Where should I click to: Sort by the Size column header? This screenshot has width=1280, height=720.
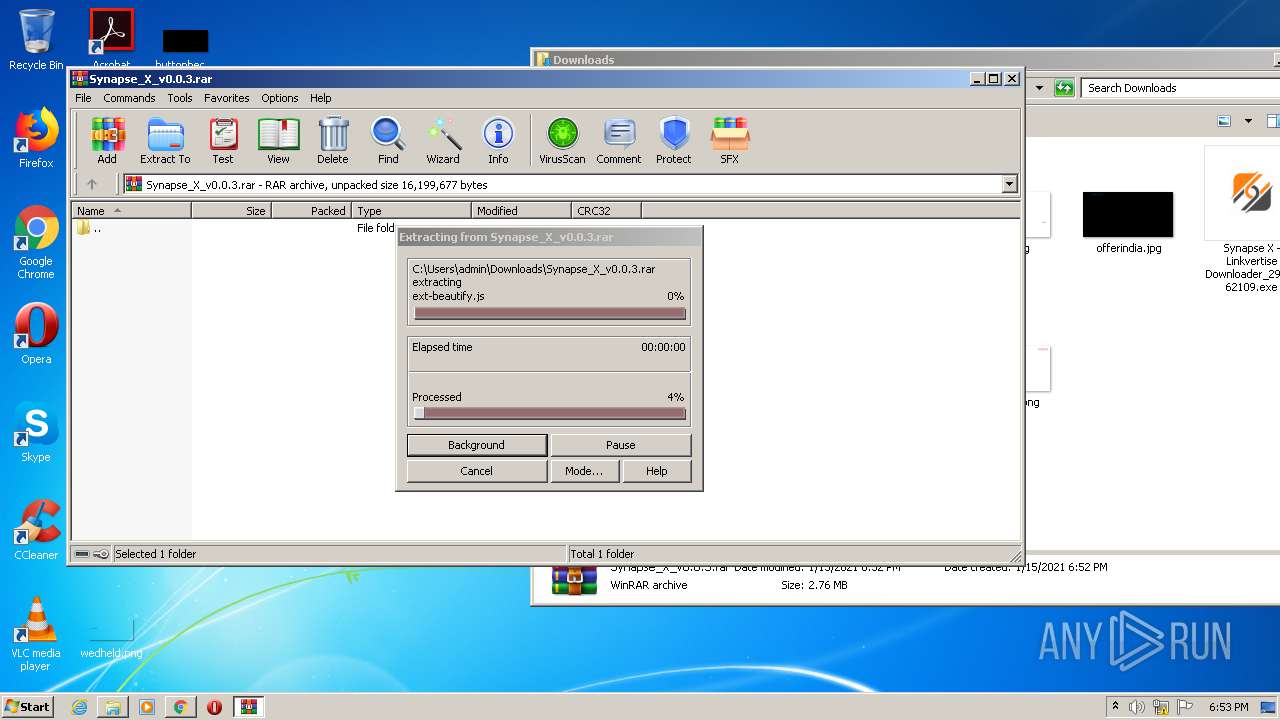pos(231,210)
